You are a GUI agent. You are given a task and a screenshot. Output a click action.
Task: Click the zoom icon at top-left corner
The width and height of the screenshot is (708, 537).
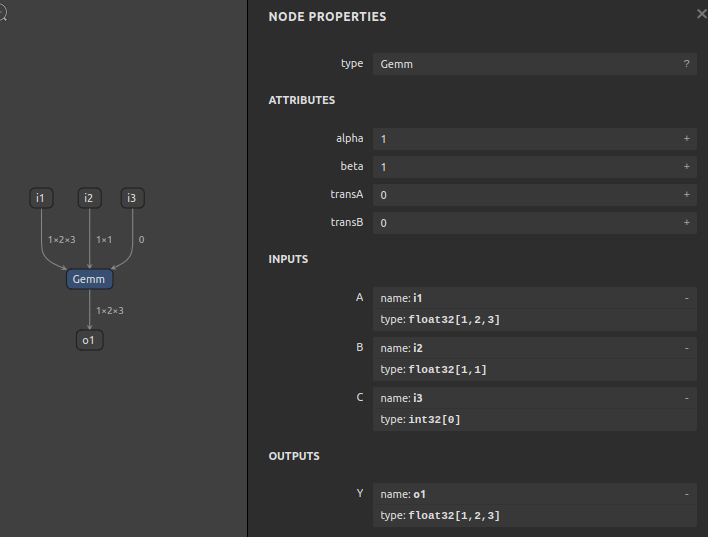pyautogui.click(x=3, y=14)
